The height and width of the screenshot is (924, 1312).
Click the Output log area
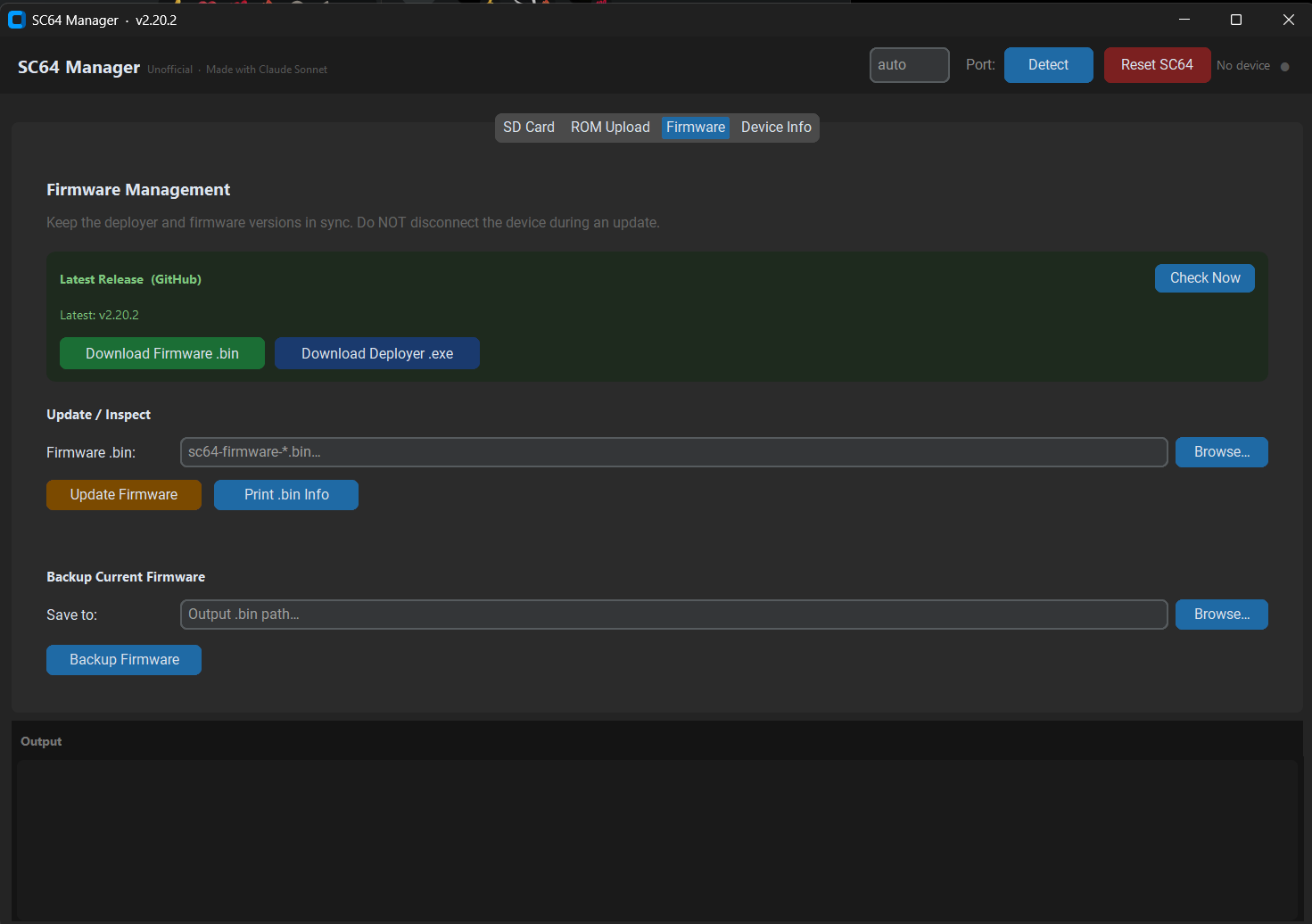656,838
